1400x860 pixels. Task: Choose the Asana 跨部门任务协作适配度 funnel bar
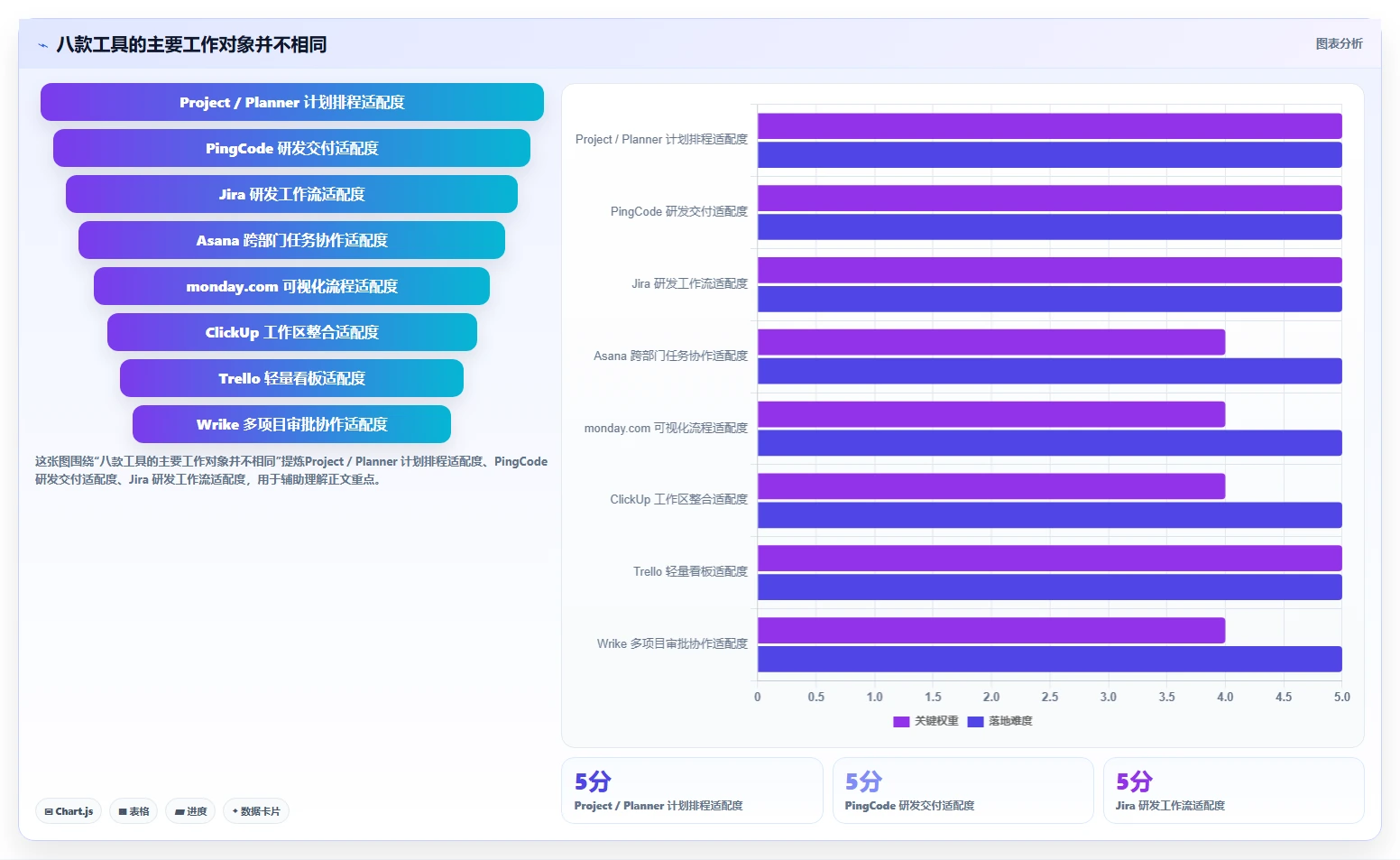click(x=291, y=240)
